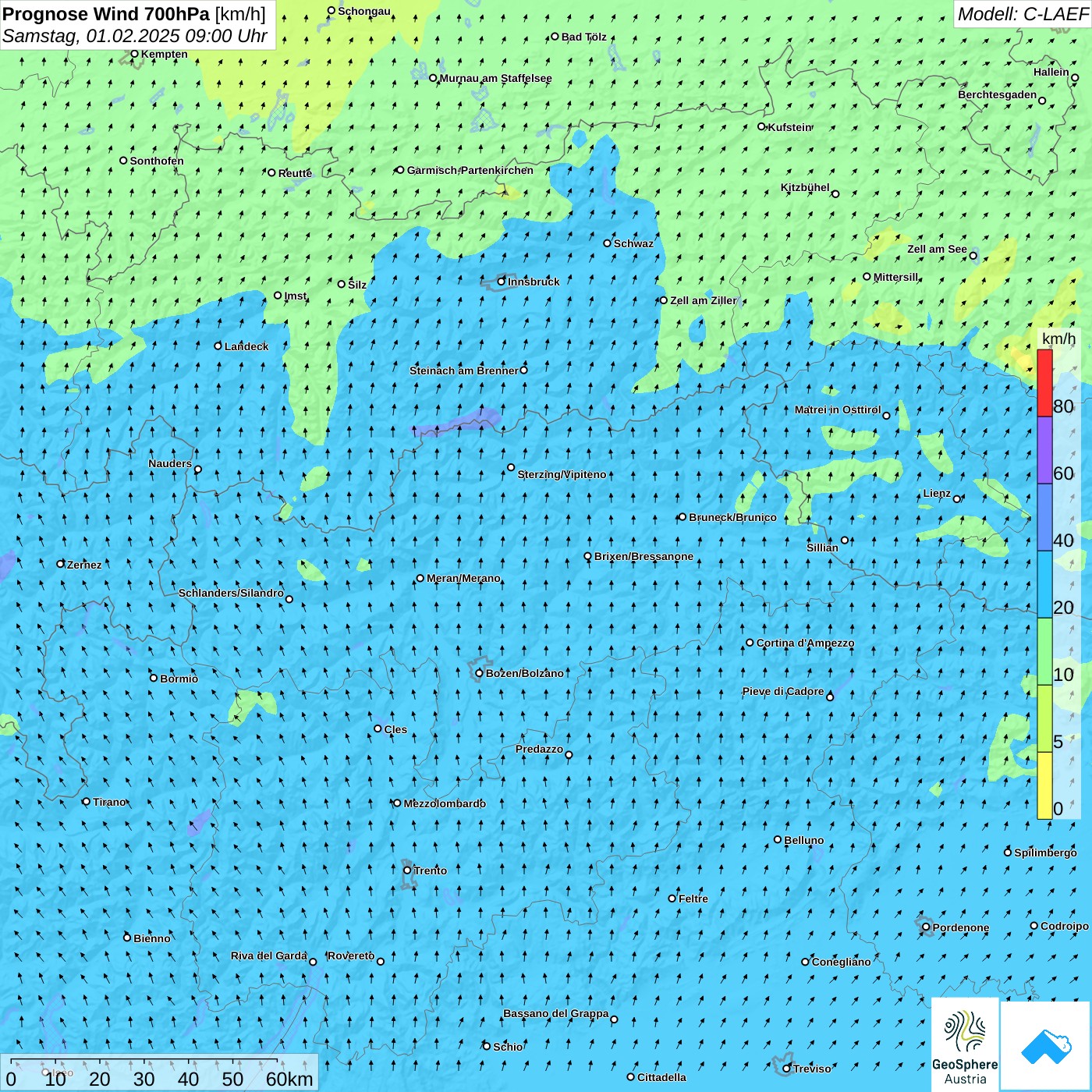The image size is (1092, 1092).
Task: Click the 'Schlanders/Silandro' label
Action: (231, 593)
